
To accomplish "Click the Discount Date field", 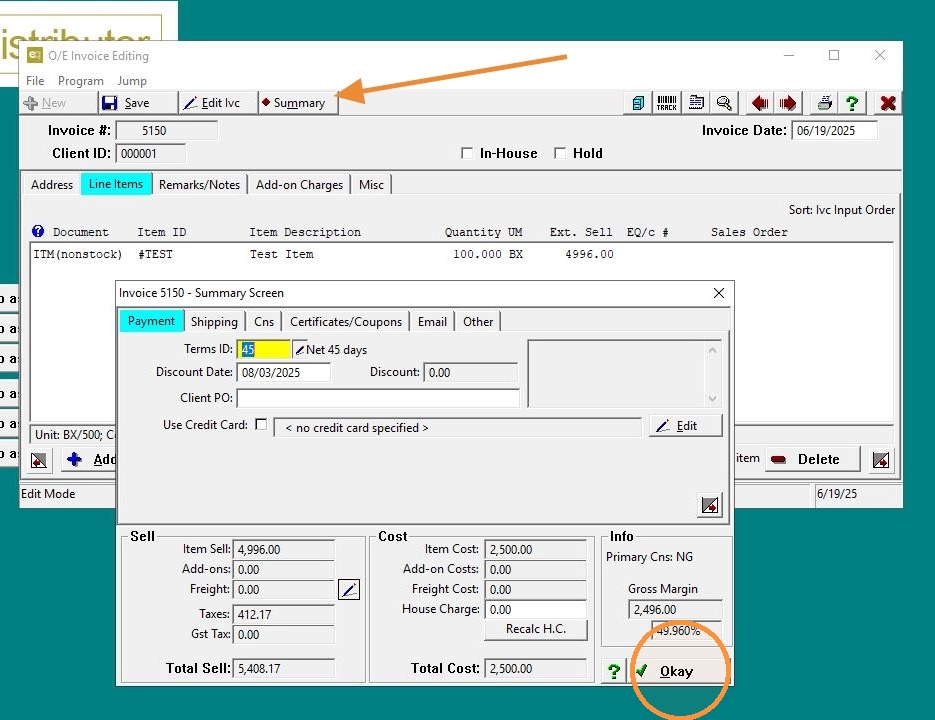I will click(283, 372).
